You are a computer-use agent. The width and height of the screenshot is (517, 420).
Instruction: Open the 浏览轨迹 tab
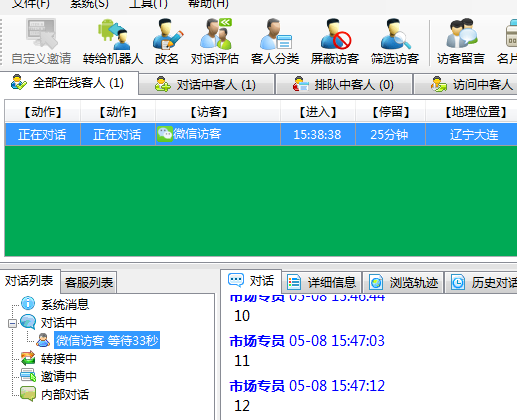pos(403,283)
